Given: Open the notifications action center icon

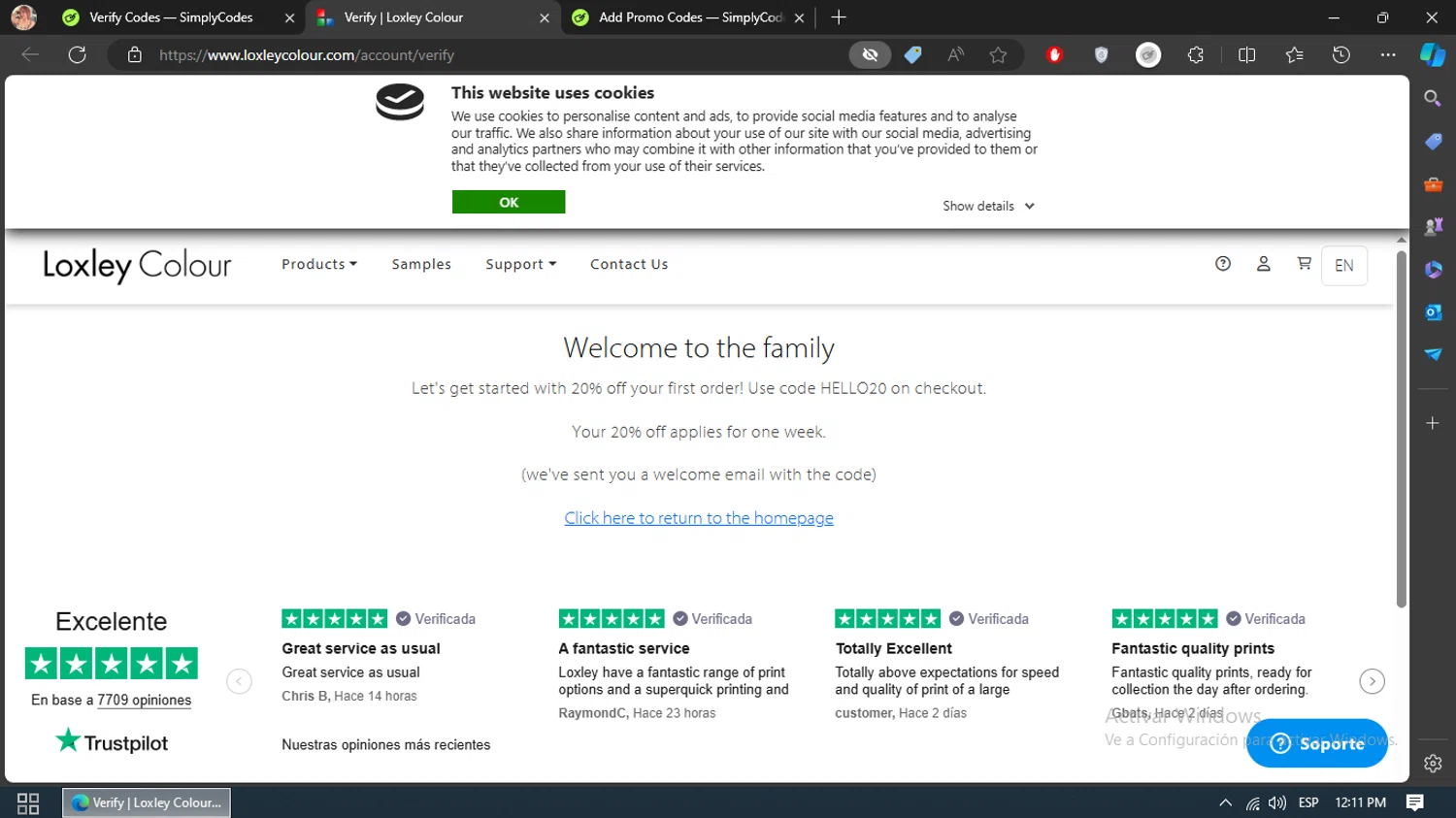Looking at the screenshot, I should click(1415, 802).
